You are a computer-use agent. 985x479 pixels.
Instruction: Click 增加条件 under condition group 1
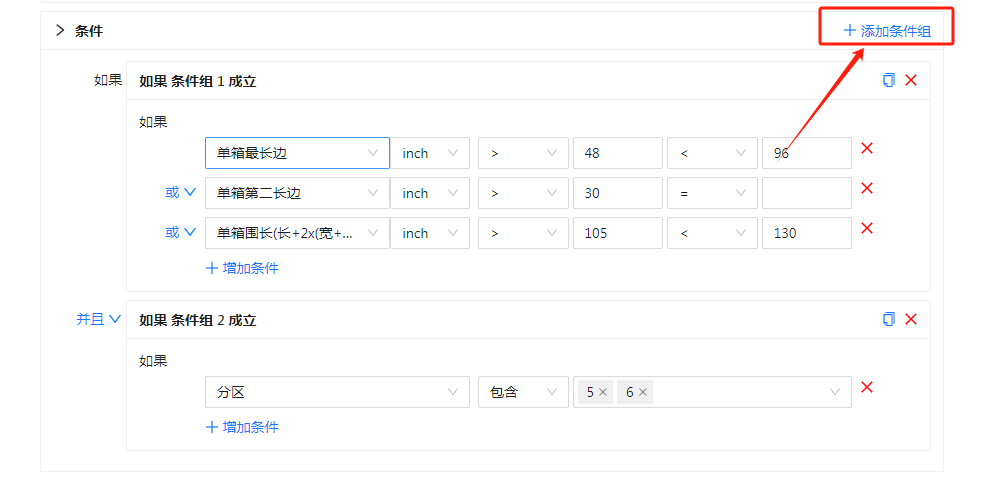pyautogui.click(x=242, y=268)
